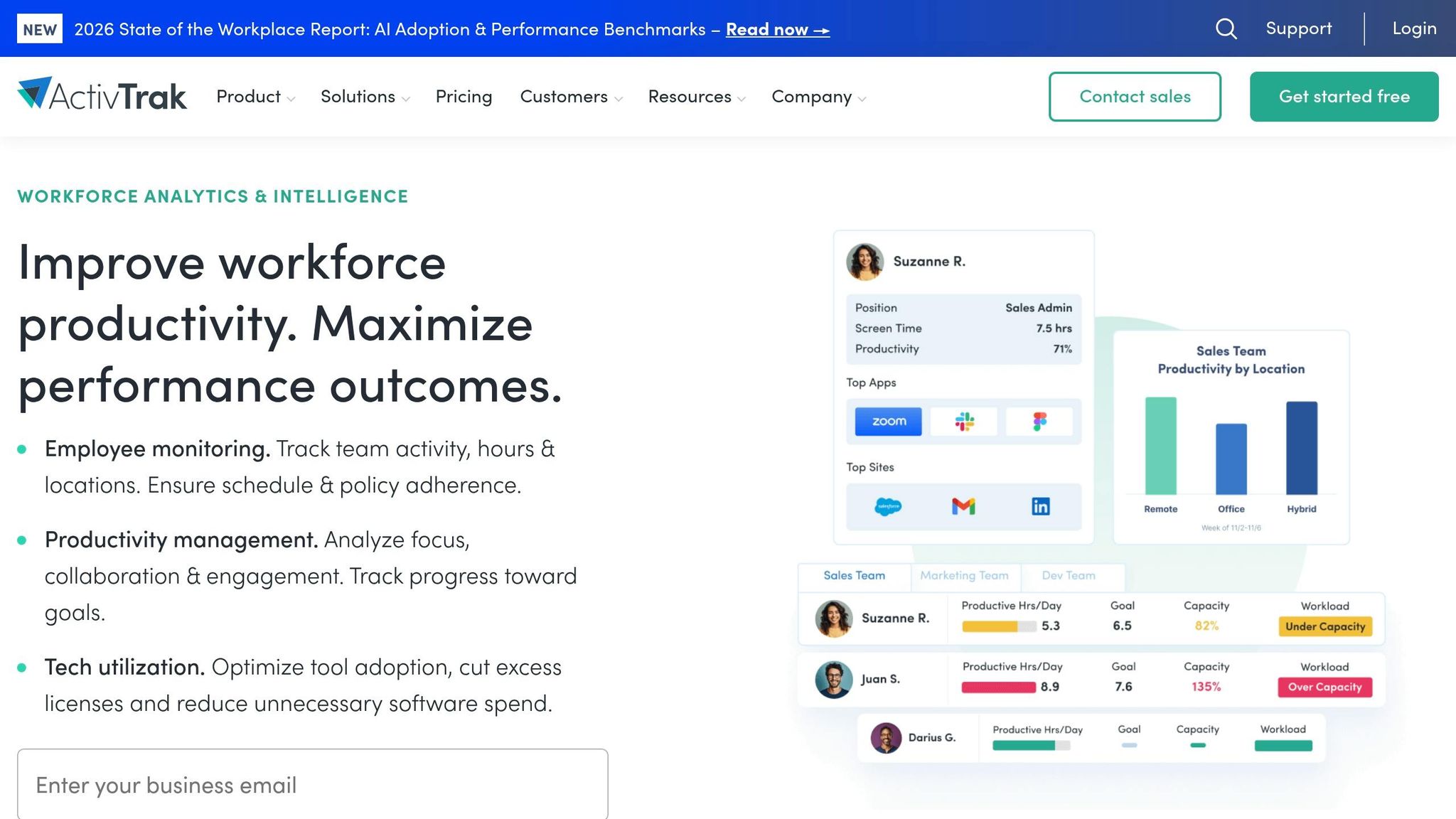The height and width of the screenshot is (819, 1456).
Task: Open the Support link
Action: 1298,28
